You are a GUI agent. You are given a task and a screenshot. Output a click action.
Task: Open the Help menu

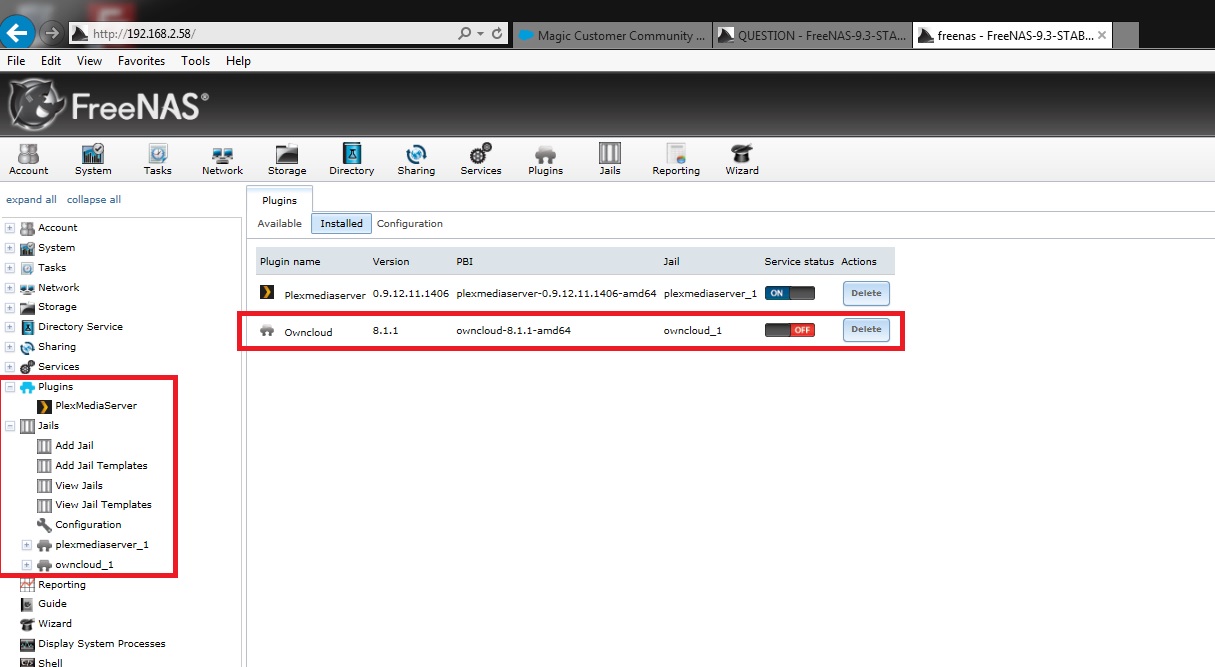pos(238,61)
